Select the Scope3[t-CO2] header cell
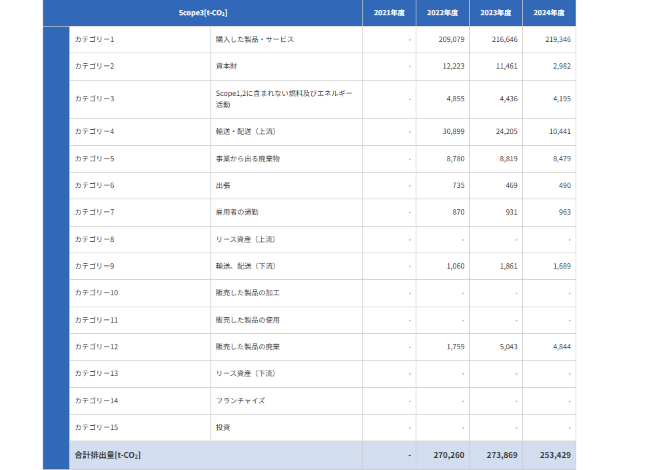The image size is (645, 470). tap(203, 13)
